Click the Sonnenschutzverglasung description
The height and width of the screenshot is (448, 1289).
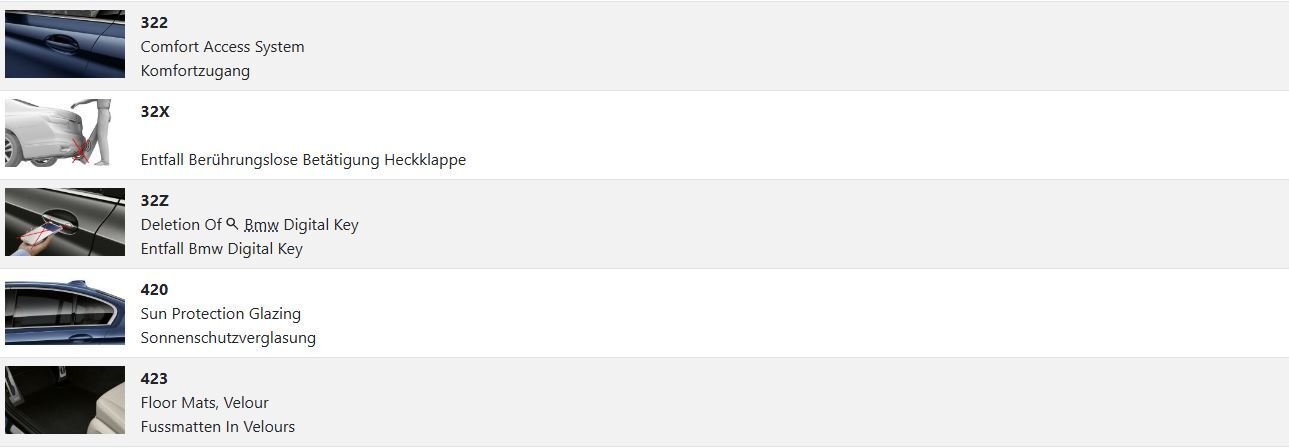[x=228, y=338]
